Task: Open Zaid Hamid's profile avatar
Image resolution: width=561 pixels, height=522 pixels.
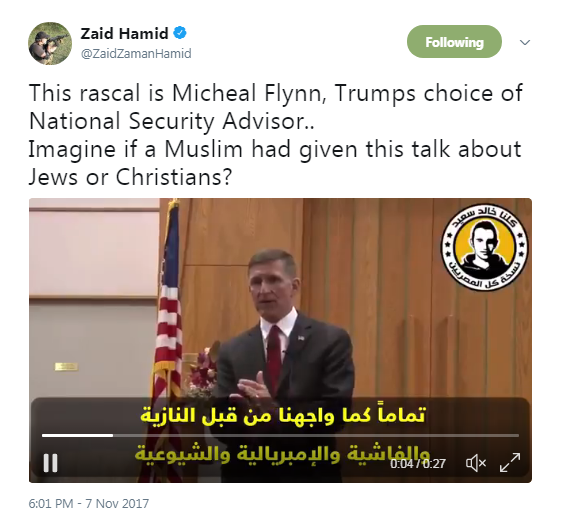Action: coord(50,43)
